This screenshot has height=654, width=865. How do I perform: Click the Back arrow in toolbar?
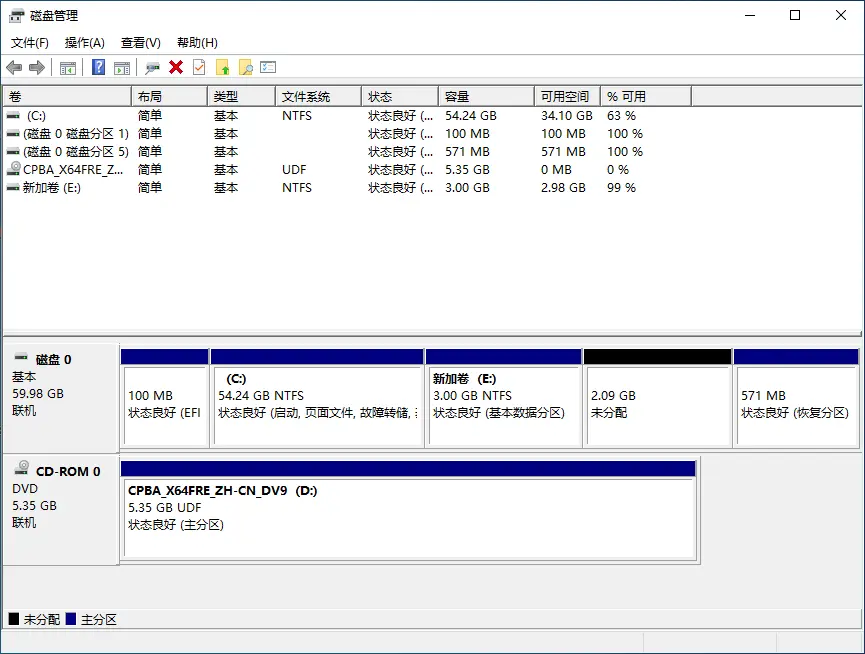click(14, 68)
